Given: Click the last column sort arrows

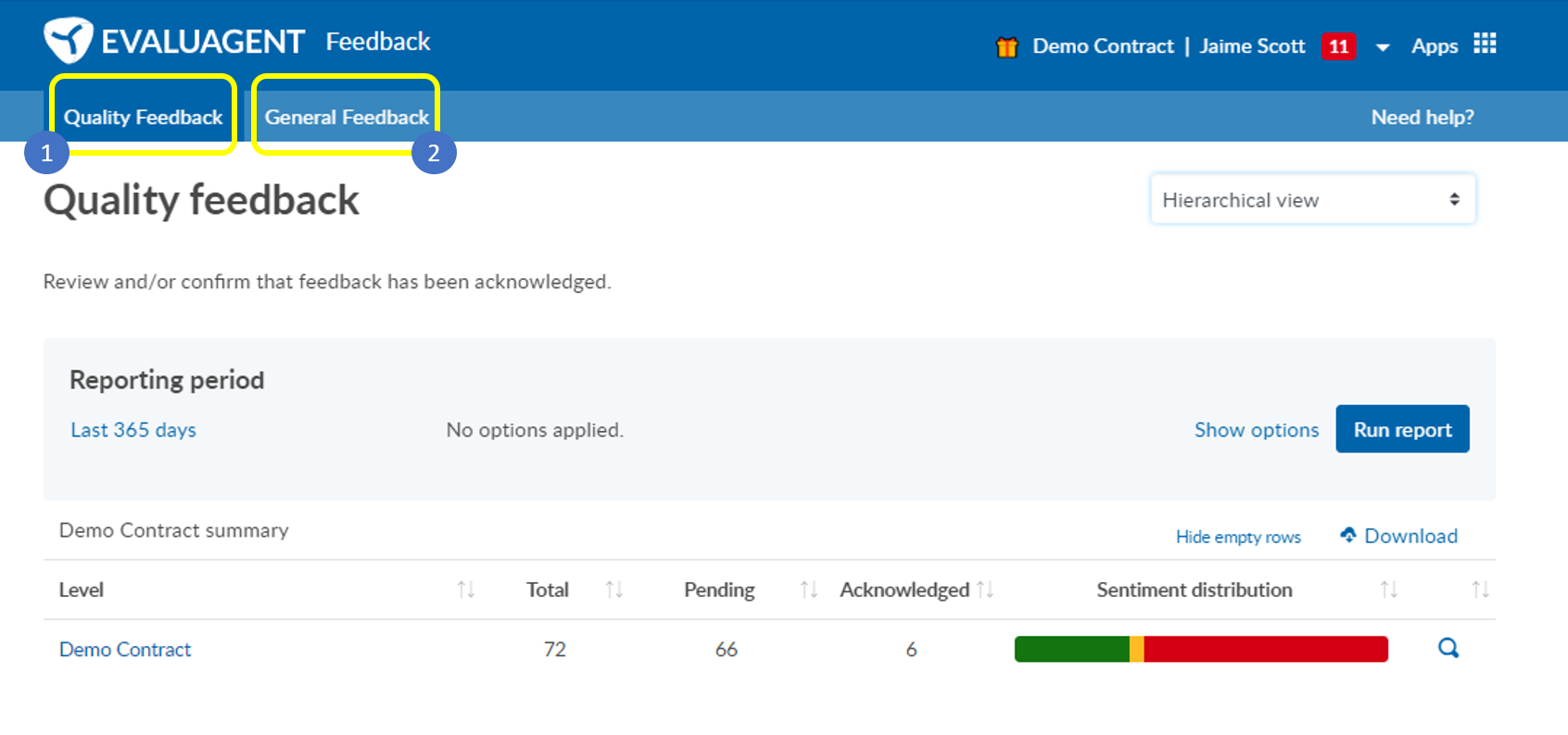Looking at the screenshot, I should (x=1481, y=589).
